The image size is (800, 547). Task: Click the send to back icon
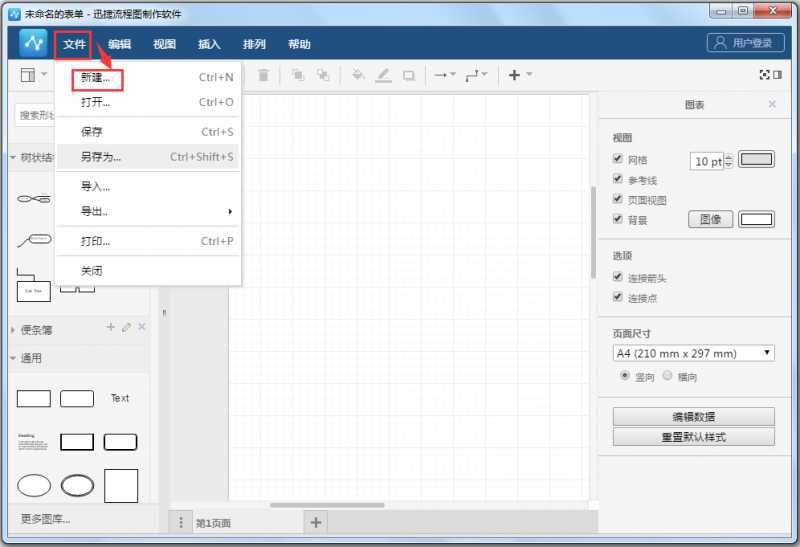(x=322, y=75)
